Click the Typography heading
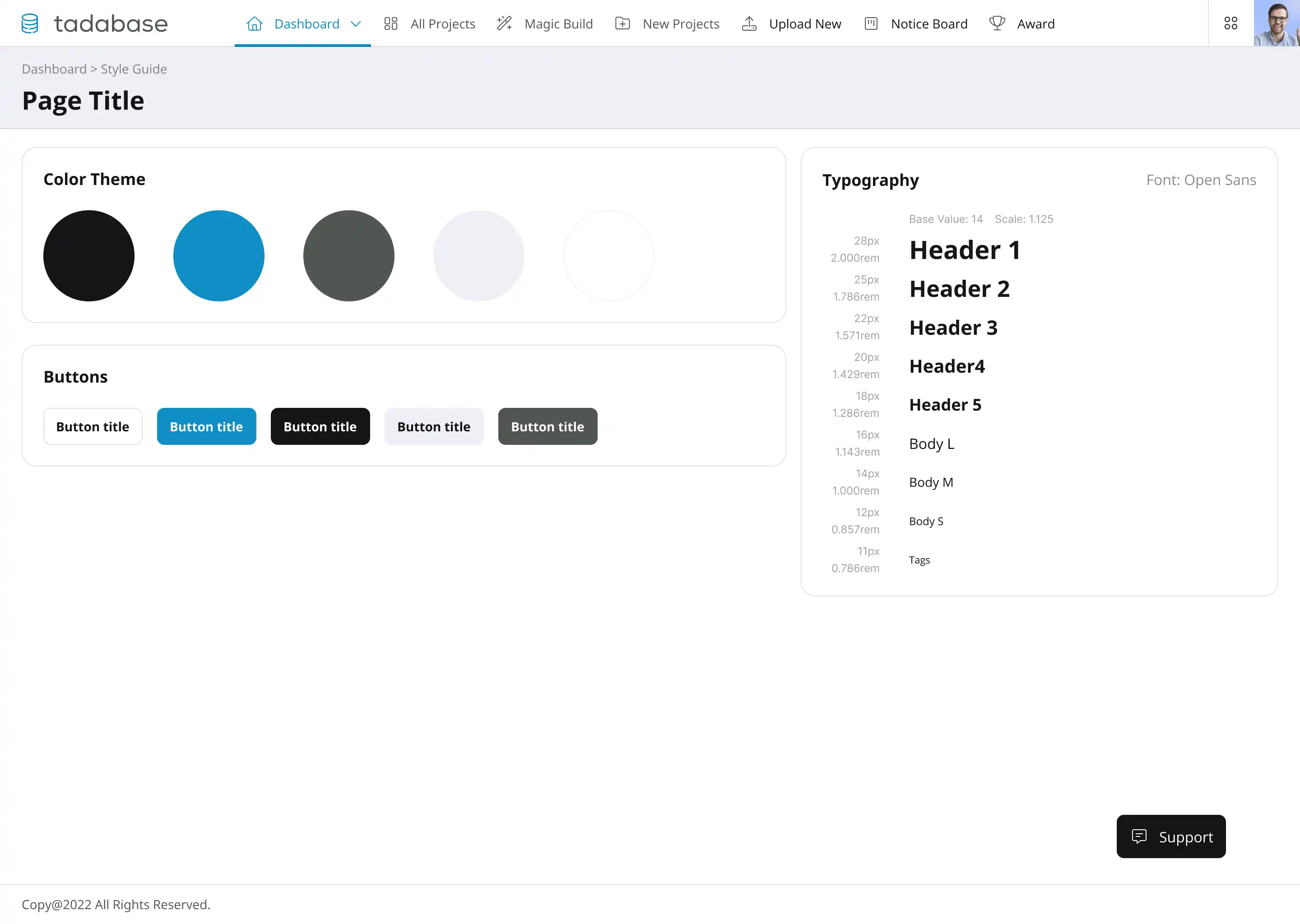 [x=871, y=180]
